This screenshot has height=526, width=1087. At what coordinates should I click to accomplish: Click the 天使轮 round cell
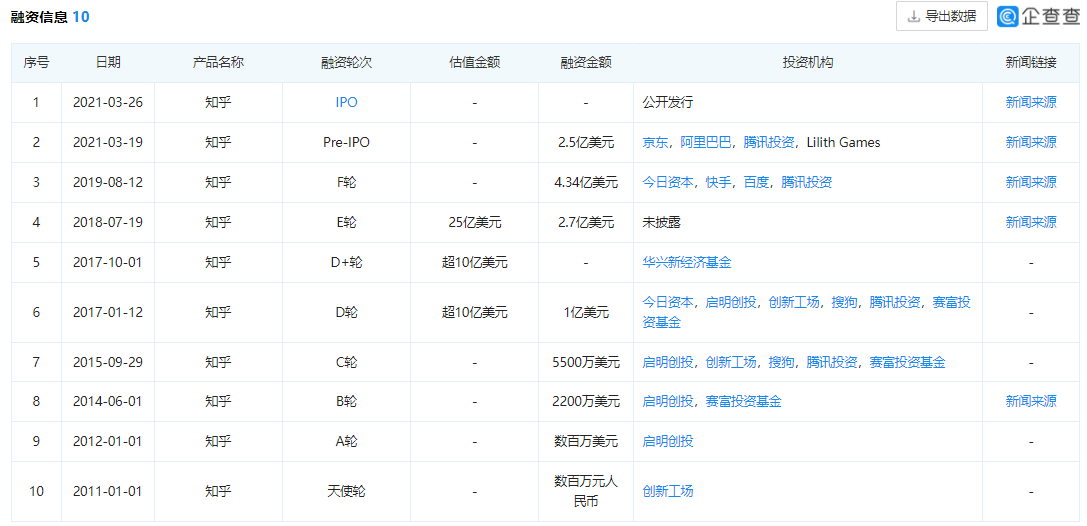347,491
